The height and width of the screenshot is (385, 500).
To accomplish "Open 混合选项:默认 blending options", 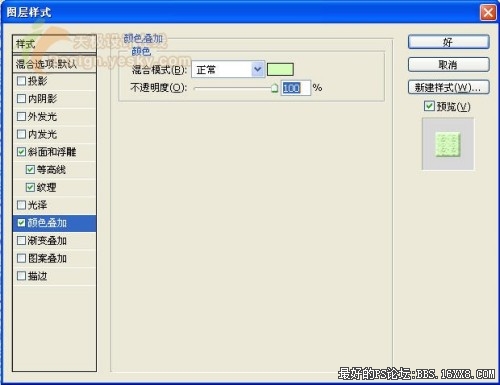I will pyautogui.click(x=54, y=64).
